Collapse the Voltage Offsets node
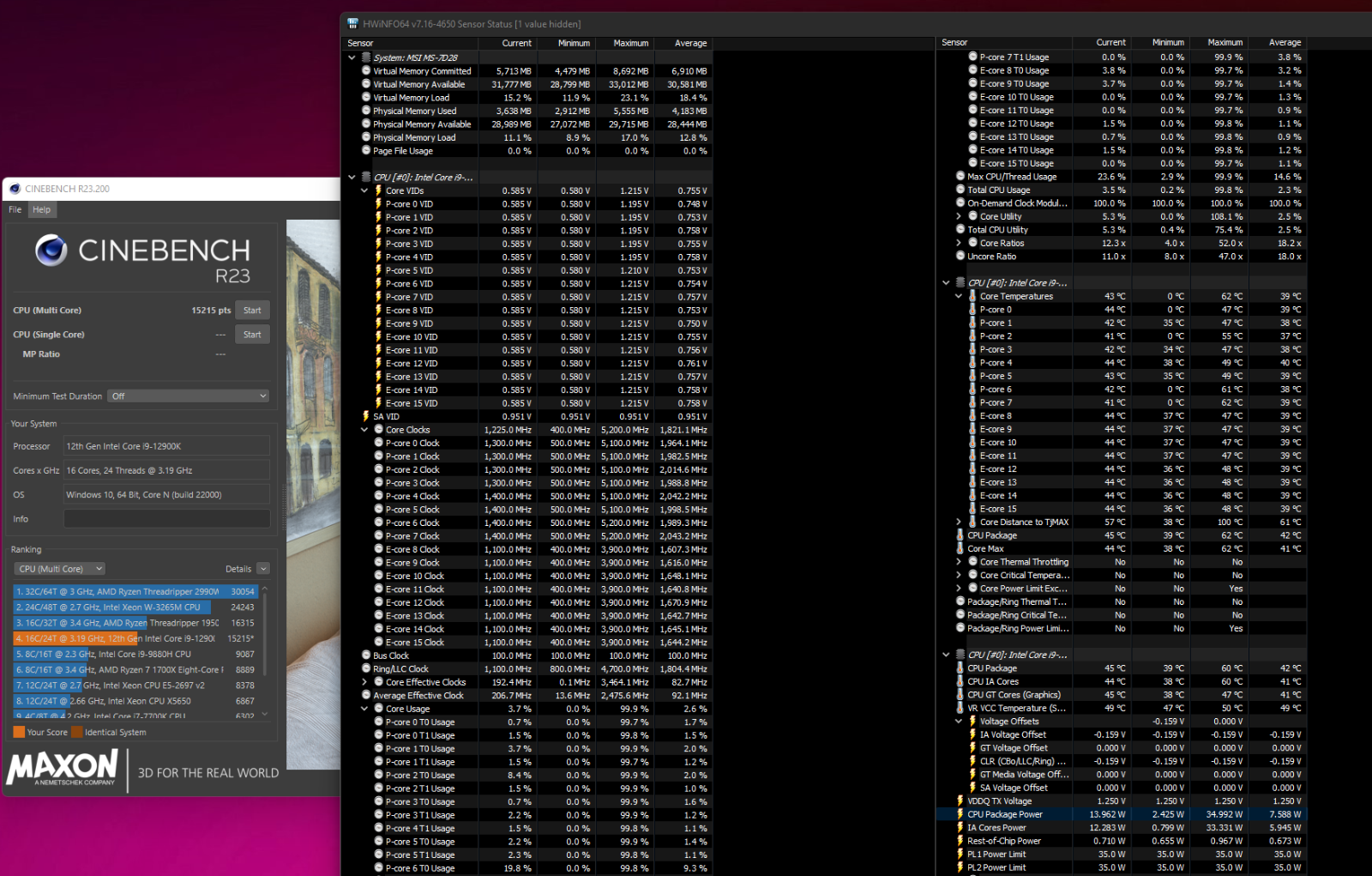The width and height of the screenshot is (1372, 876). click(x=959, y=722)
